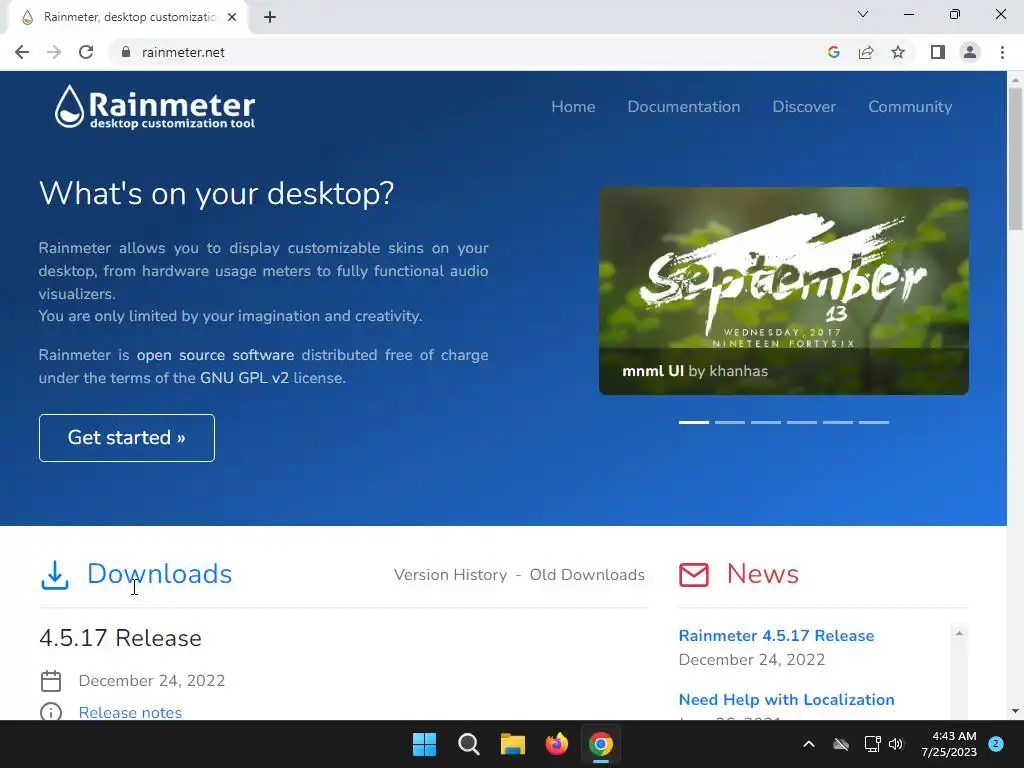Click the News envelope icon
The width and height of the screenshot is (1024, 768).
(x=694, y=575)
